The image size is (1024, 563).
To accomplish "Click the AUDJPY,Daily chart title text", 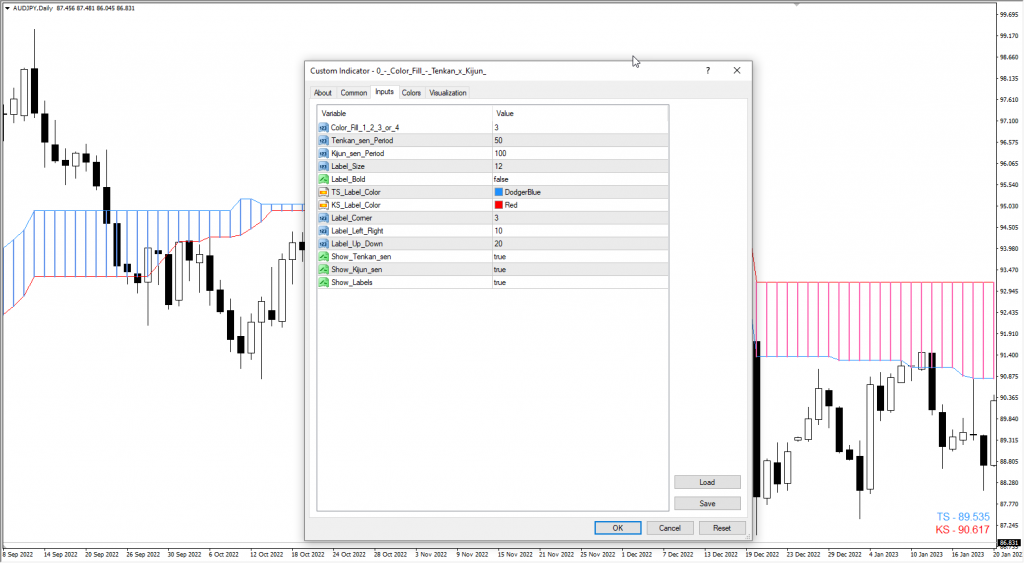I will 33,8.
